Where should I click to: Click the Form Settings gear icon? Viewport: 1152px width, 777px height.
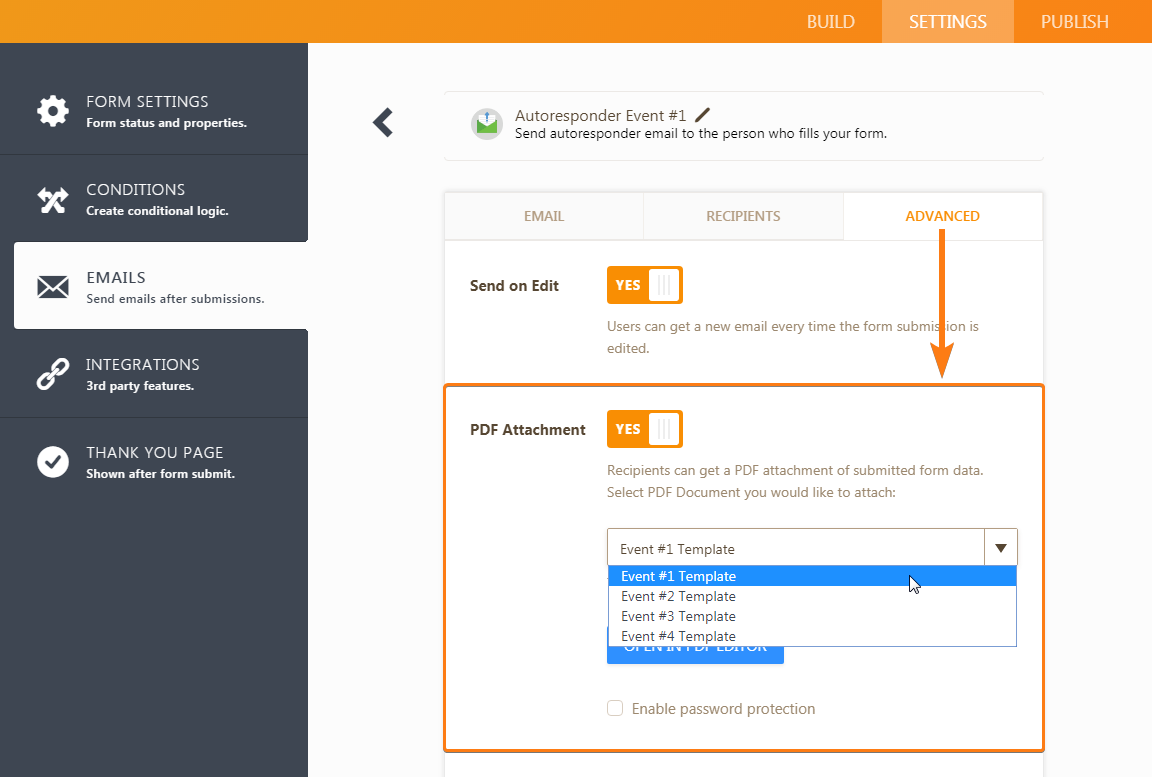pos(53,110)
